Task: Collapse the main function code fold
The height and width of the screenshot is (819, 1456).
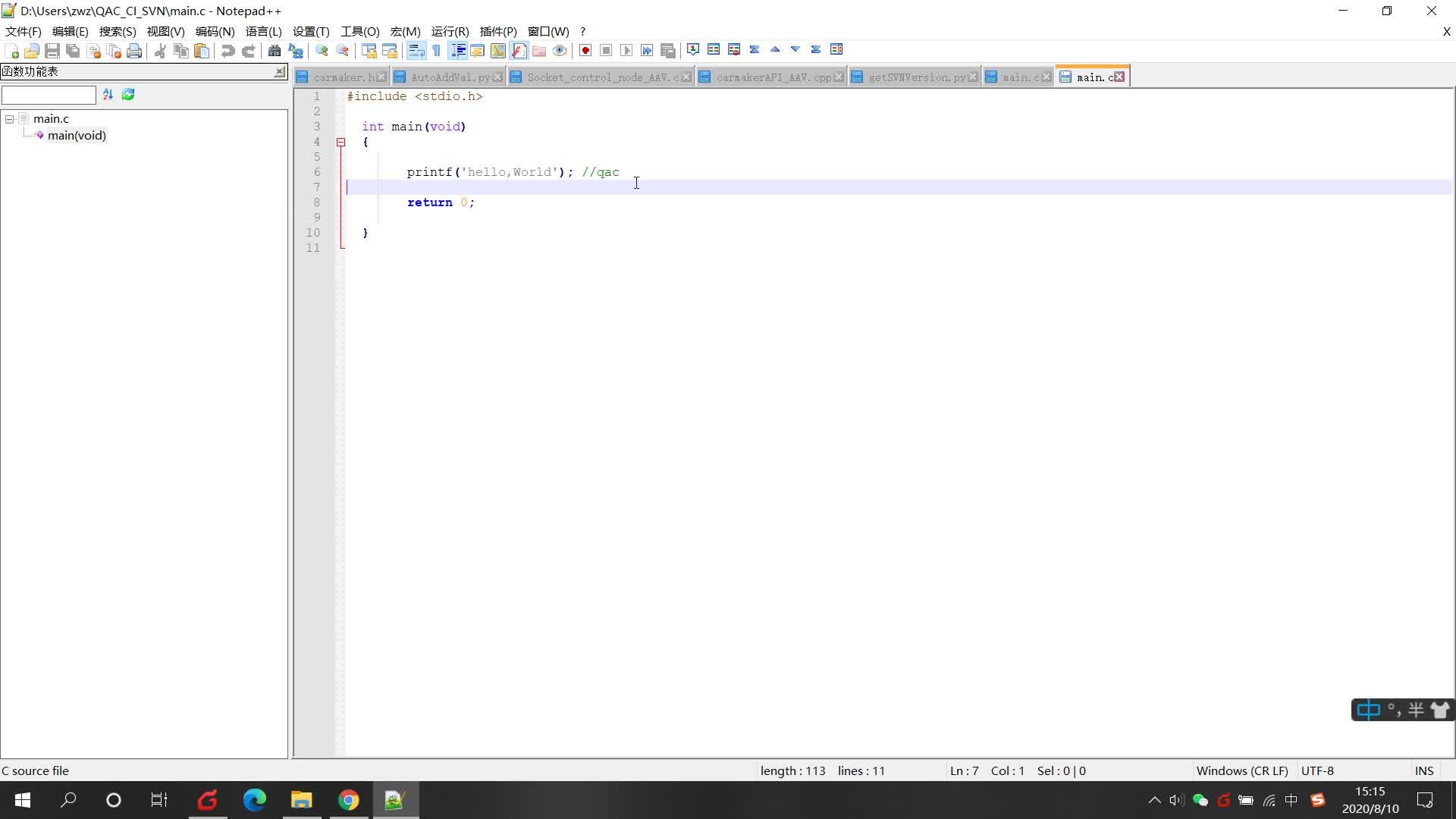Action: pyautogui.click(x=341, y=142)
